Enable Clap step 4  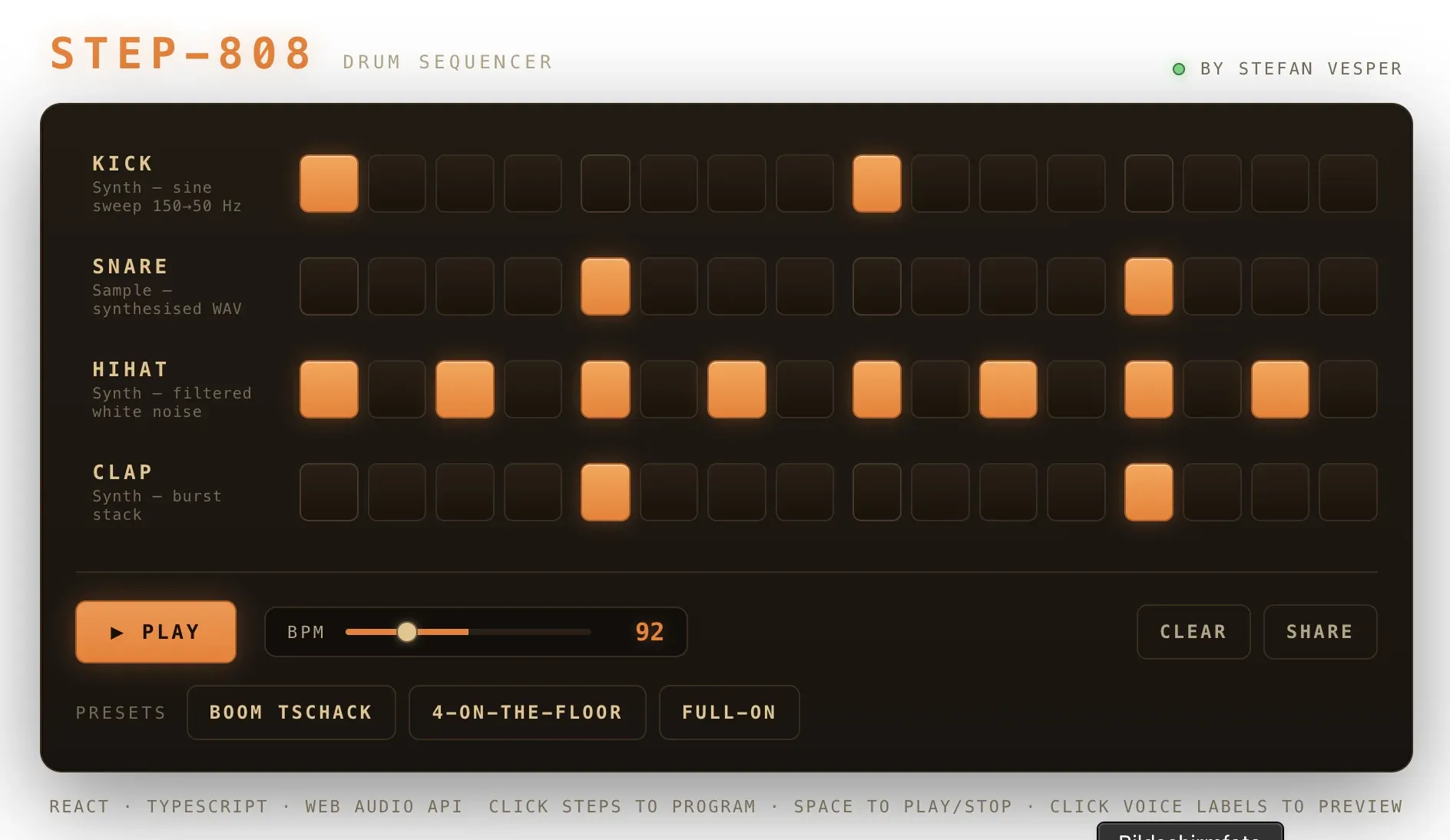[533, 492]
